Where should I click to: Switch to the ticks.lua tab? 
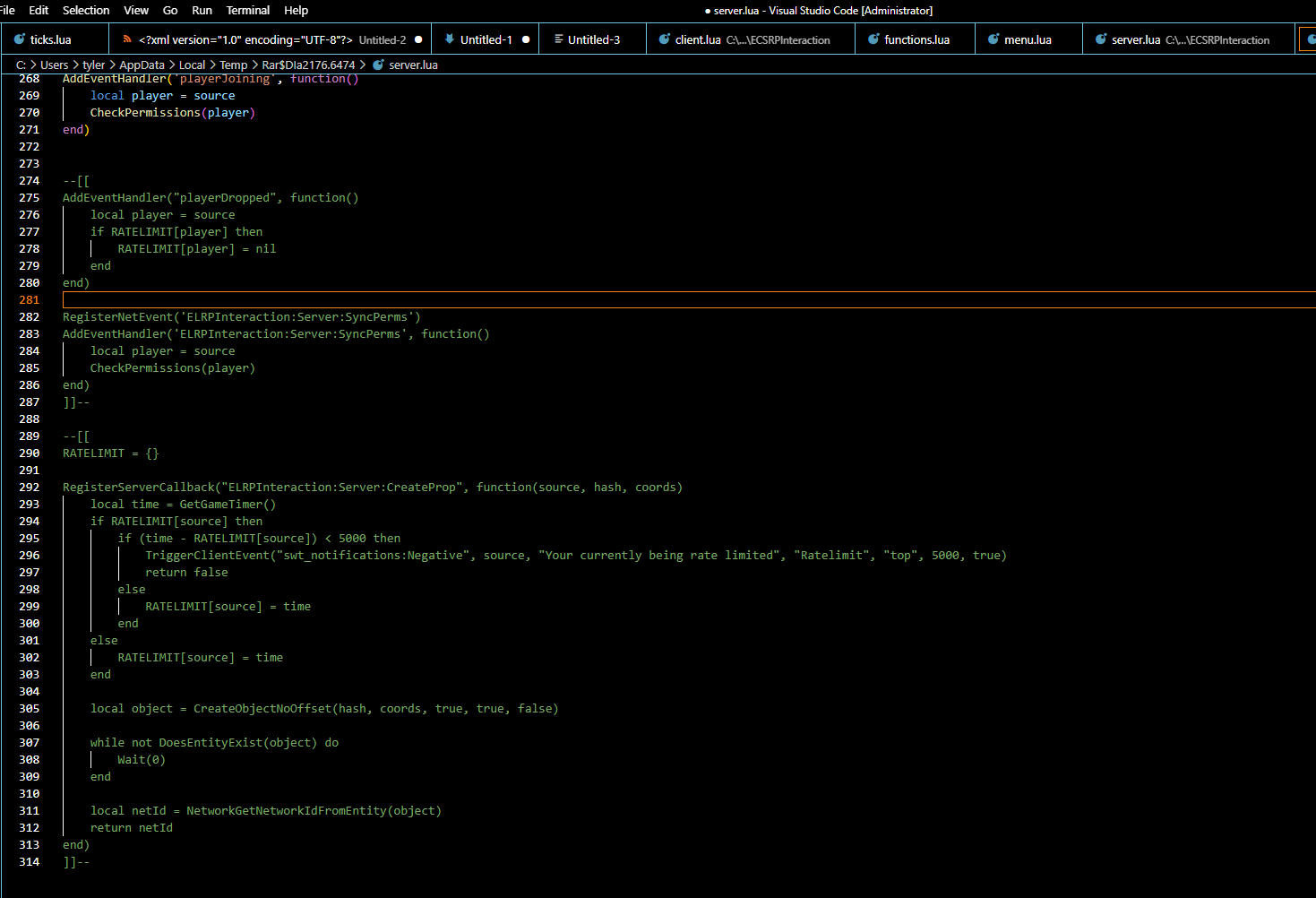54,39
